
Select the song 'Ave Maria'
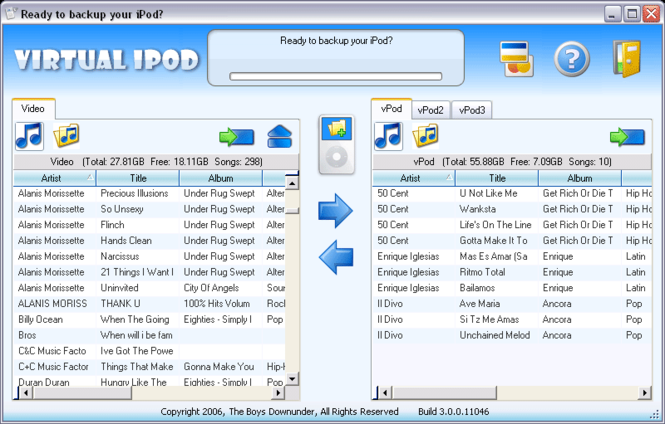point(512,304)
